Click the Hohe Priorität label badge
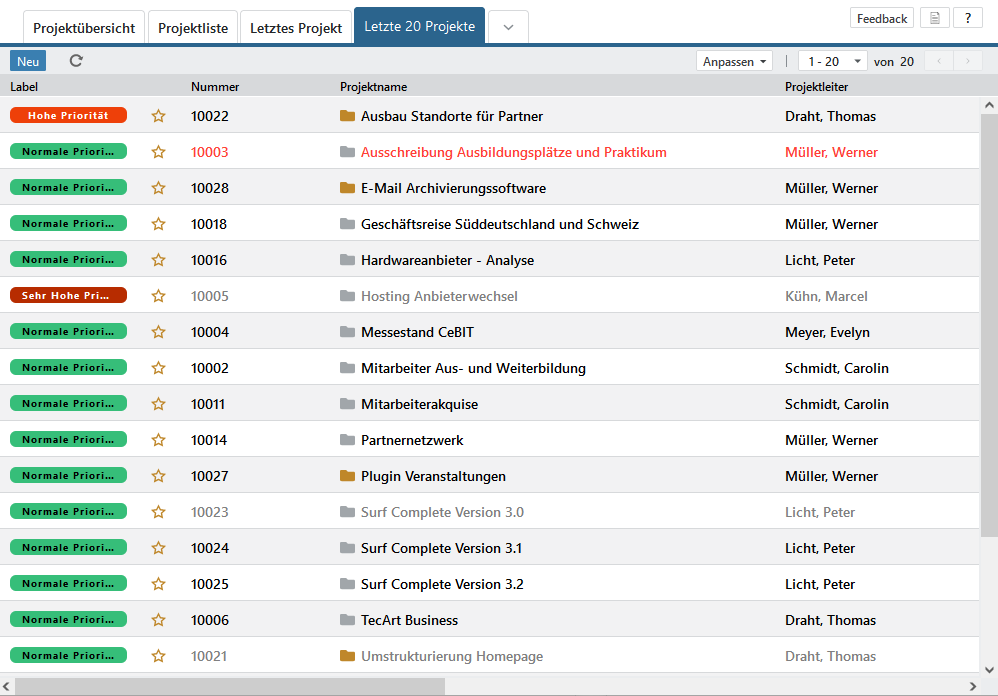 point(68,116)
